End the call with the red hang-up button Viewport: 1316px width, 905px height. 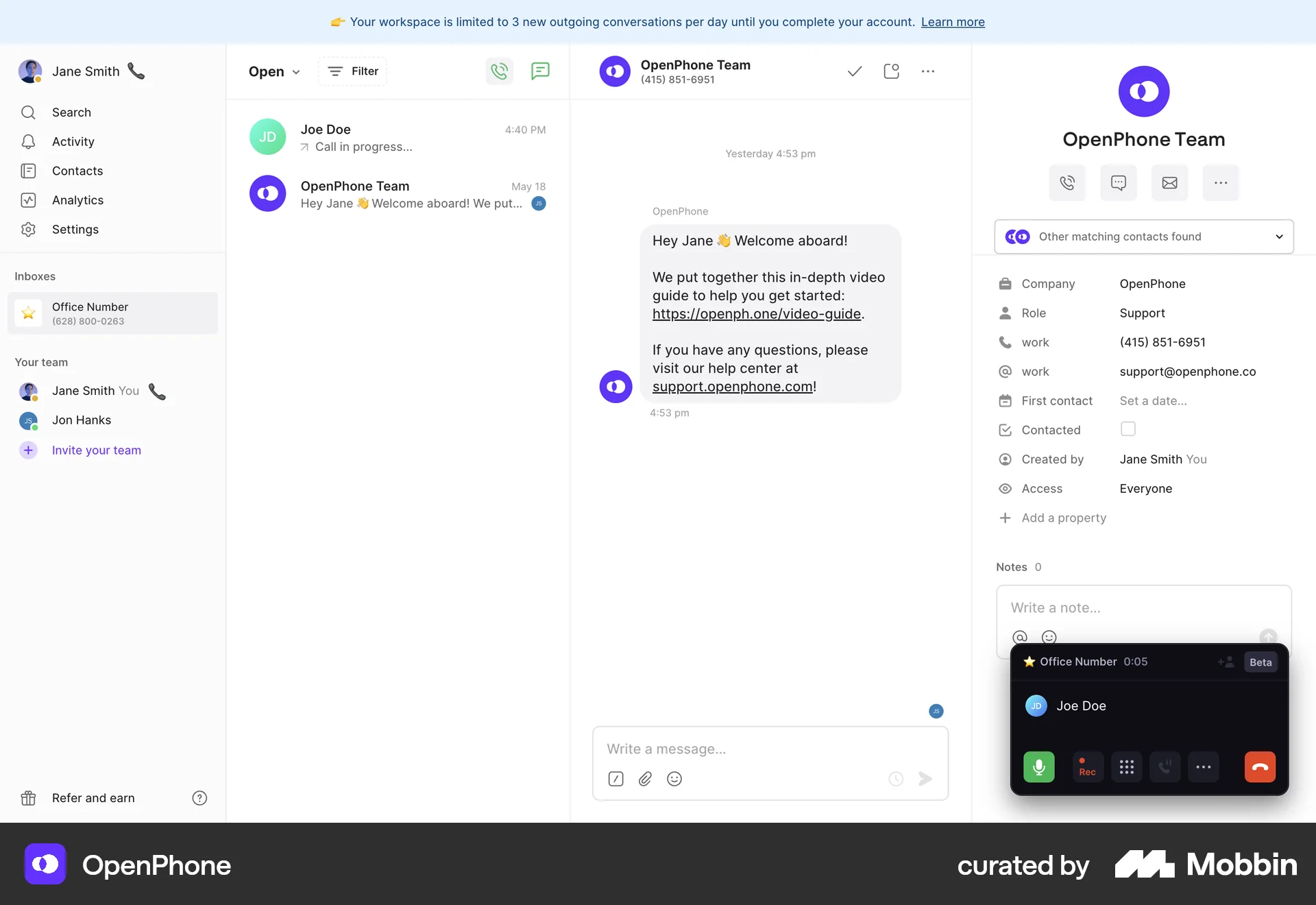(1259, 767)
